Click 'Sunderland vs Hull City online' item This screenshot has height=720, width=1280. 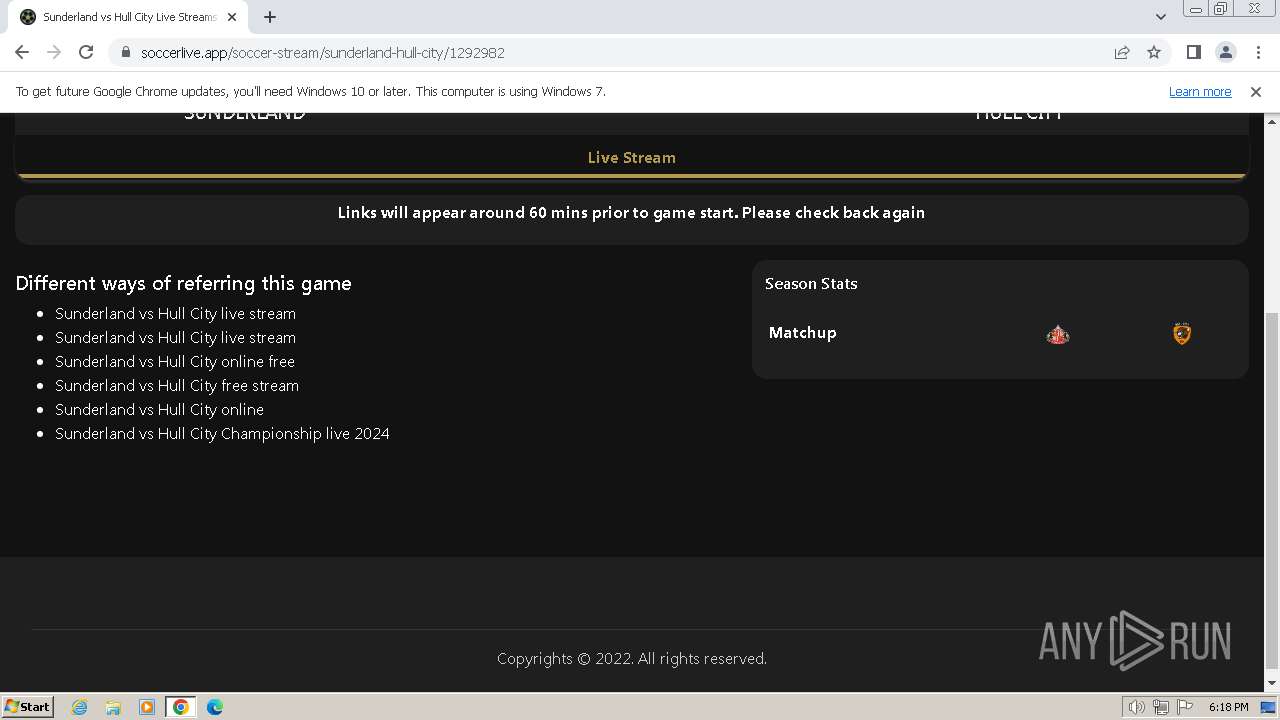tap(159, 410)
